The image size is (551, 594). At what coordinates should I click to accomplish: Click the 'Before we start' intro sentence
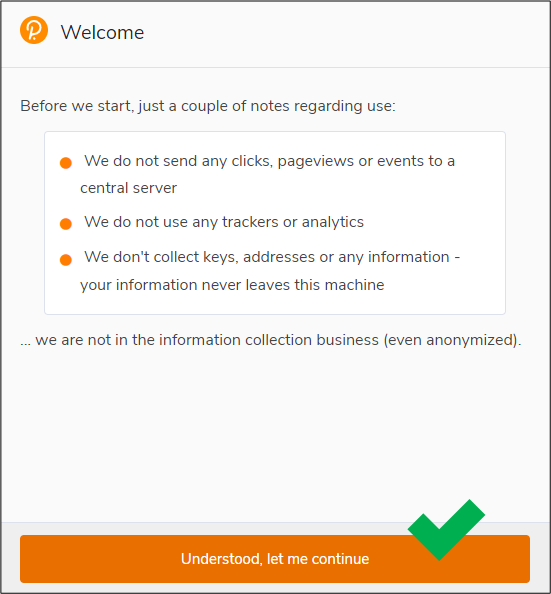tap(208, 106)
